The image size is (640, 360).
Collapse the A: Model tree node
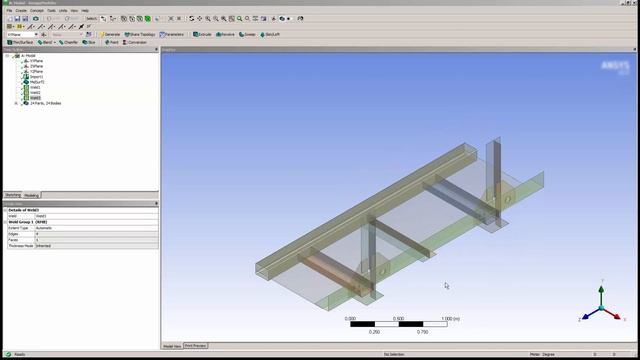tap(7, 56)
